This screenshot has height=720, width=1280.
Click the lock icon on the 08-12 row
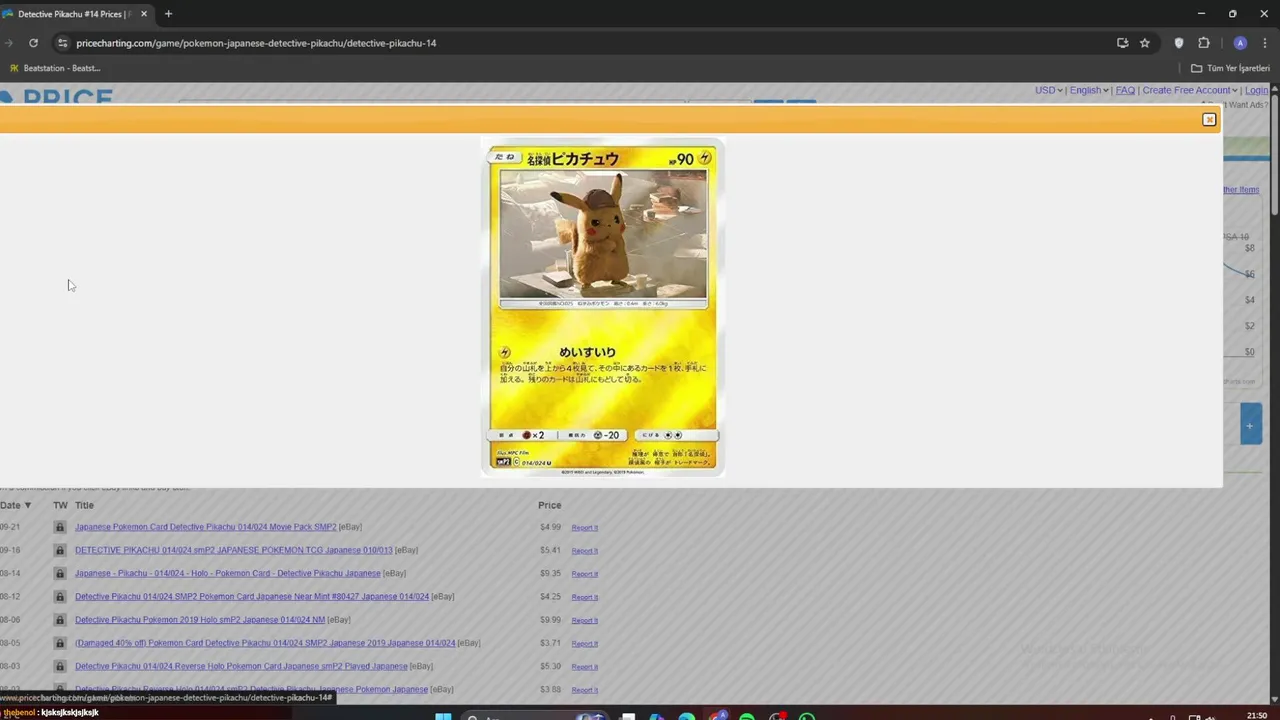60,597
